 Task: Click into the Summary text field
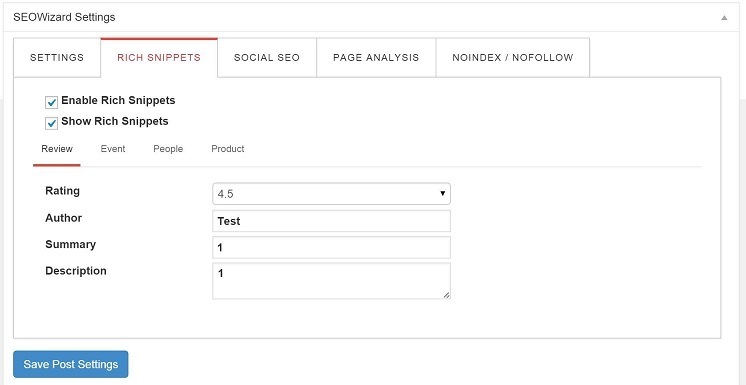coord(331,247)
